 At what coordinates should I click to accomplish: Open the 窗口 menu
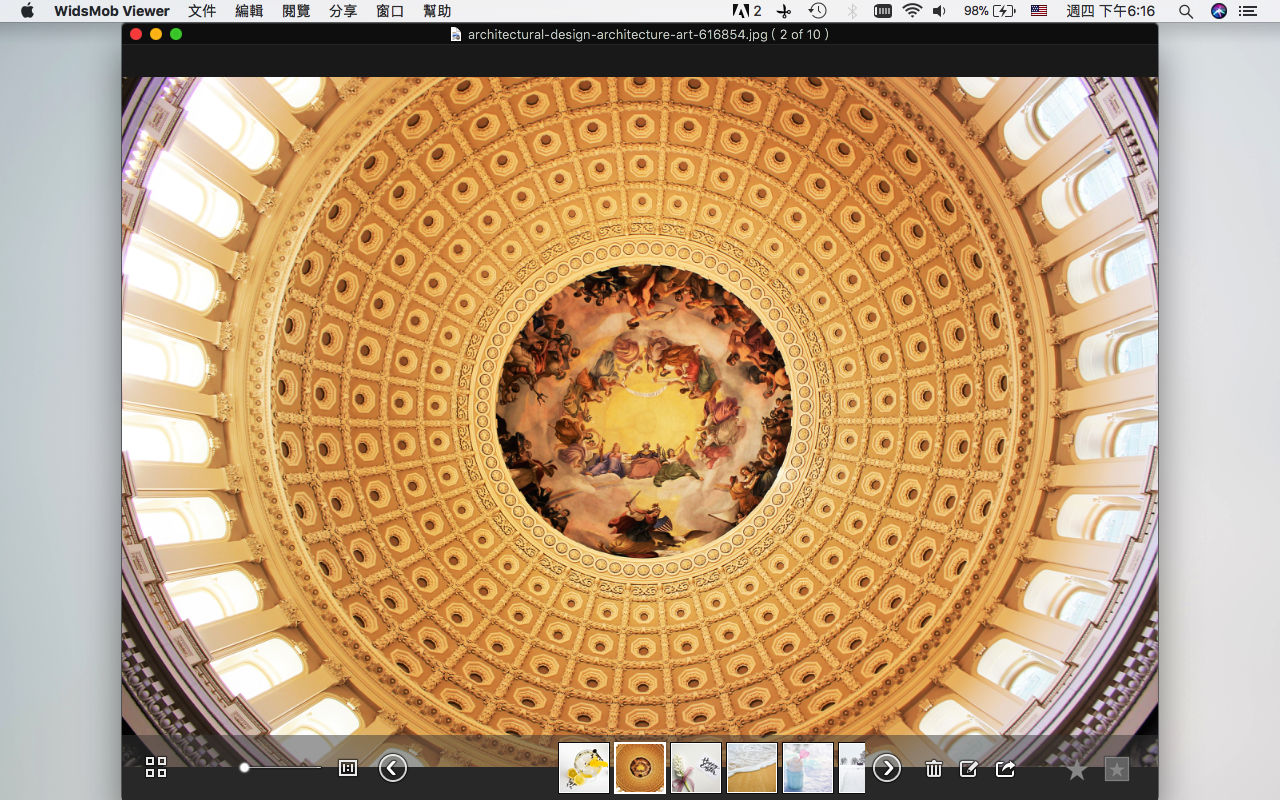[390, 11]
